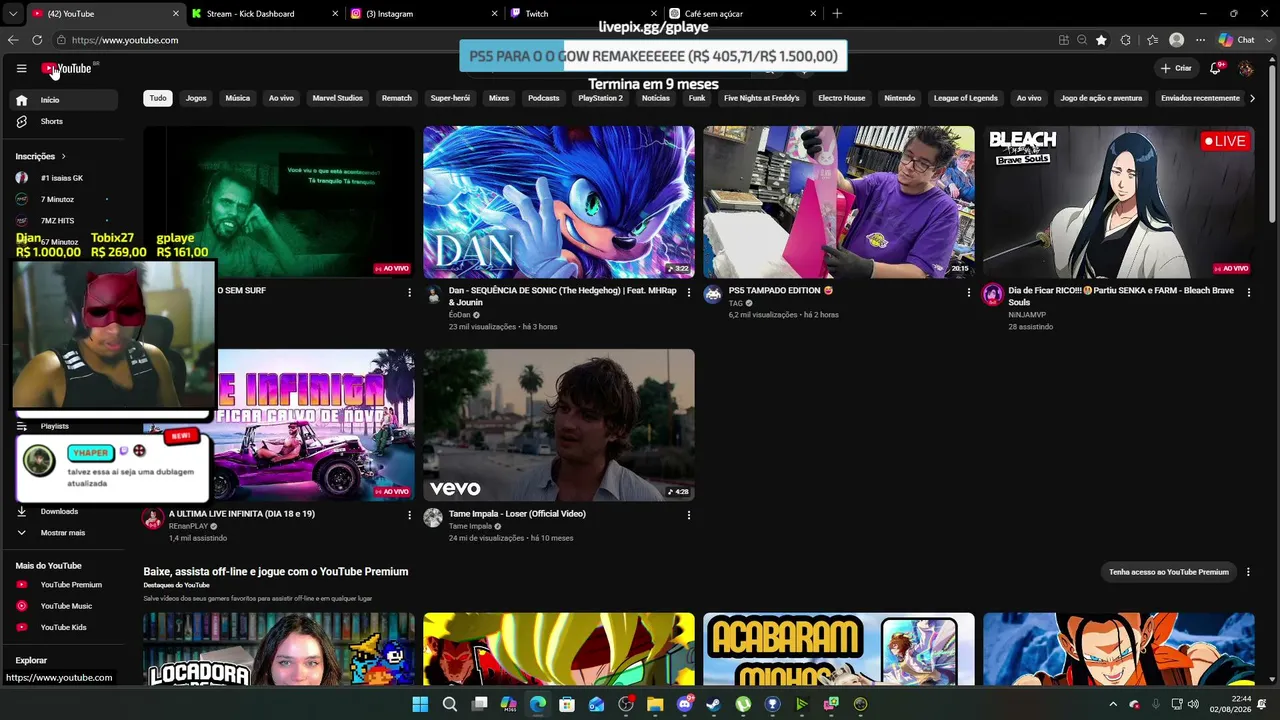1280x720 pixels.
Task: Open options for PS5 TAMPADO EDITION video
Action: pyautogui.click(x=968, y=292)
